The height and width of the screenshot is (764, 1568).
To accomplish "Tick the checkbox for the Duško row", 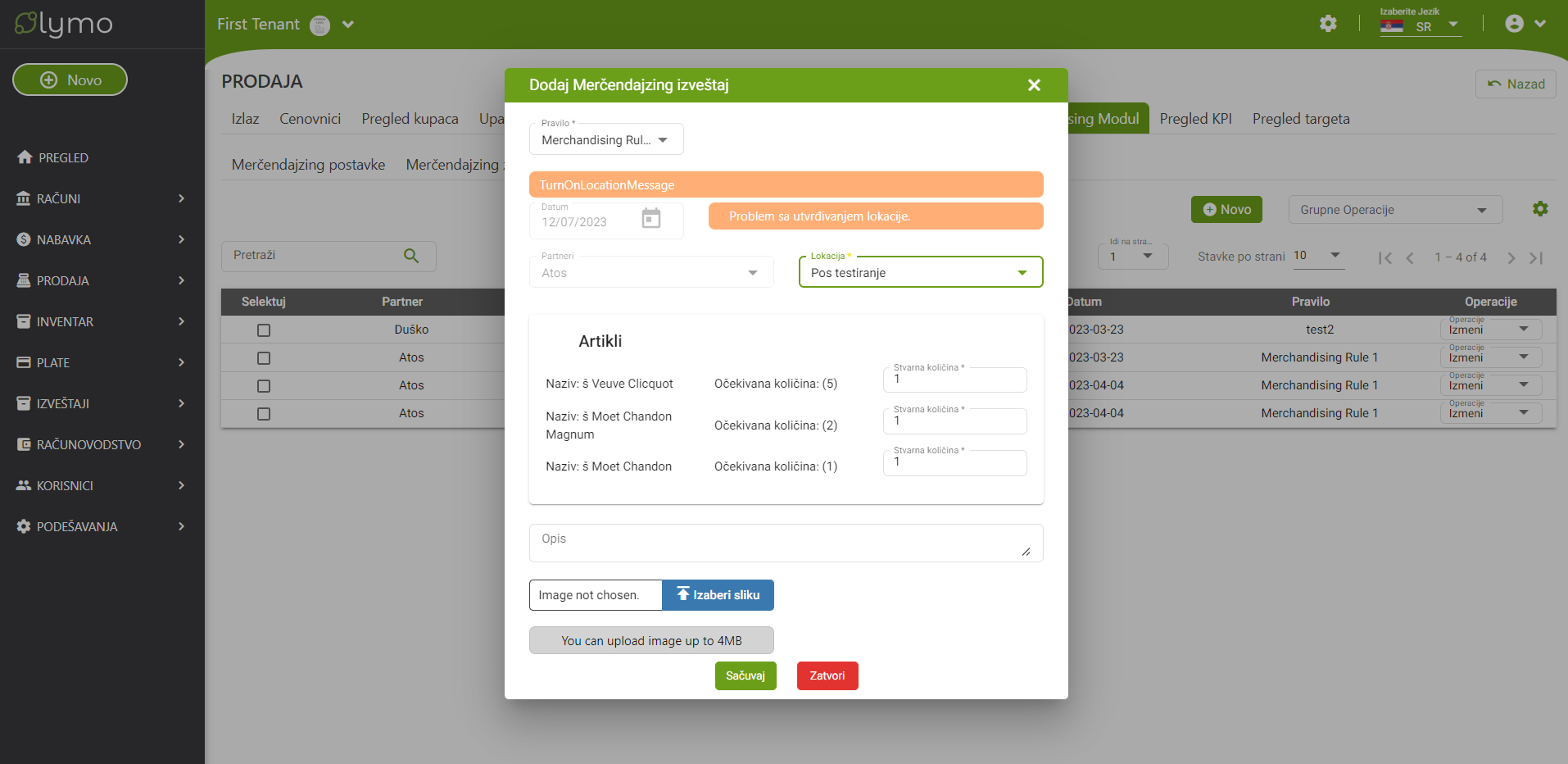I will (x=264, y=330).
